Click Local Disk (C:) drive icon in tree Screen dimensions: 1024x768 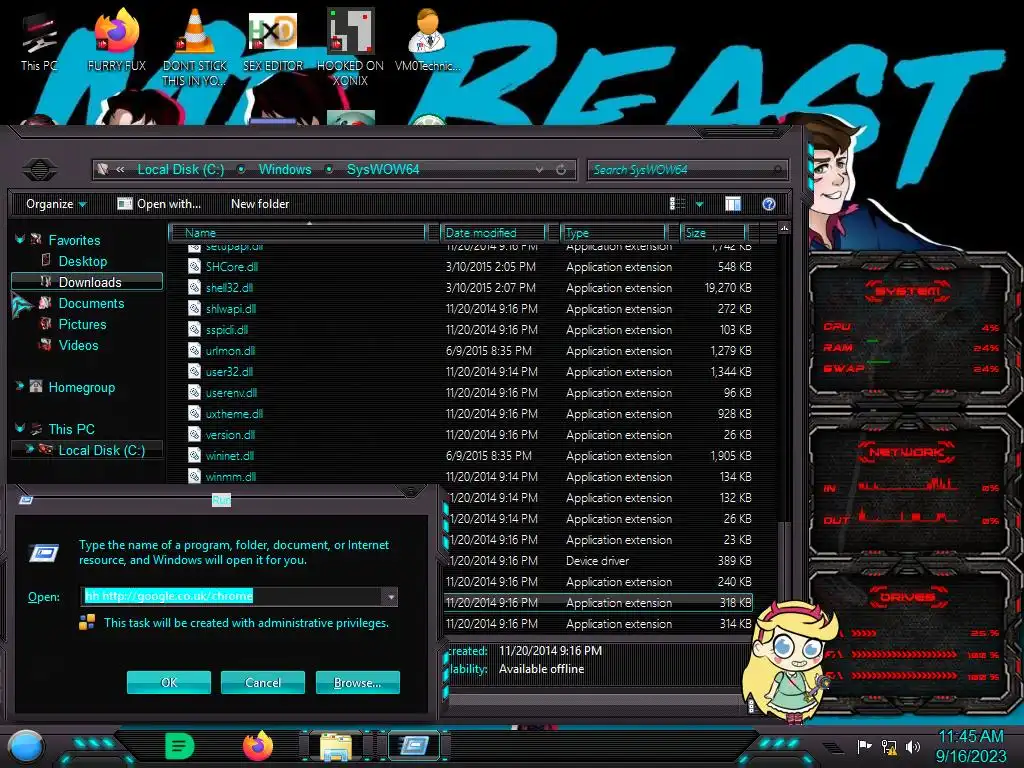tap(46, 449)
